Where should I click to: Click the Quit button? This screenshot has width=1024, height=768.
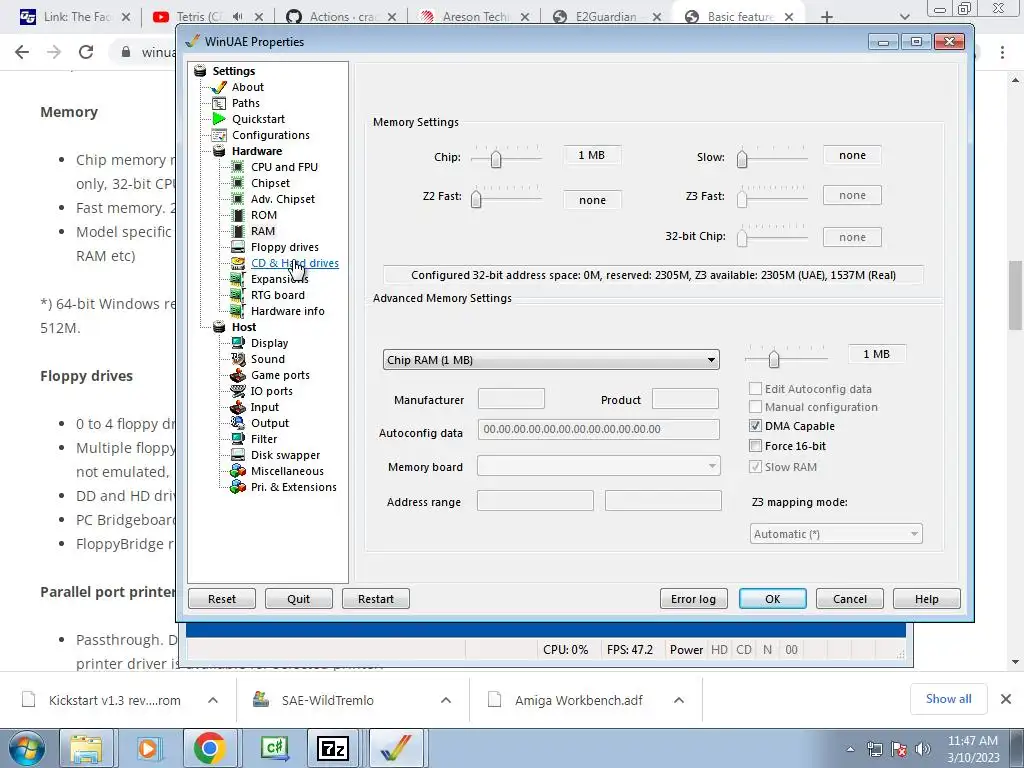point(298,599)
